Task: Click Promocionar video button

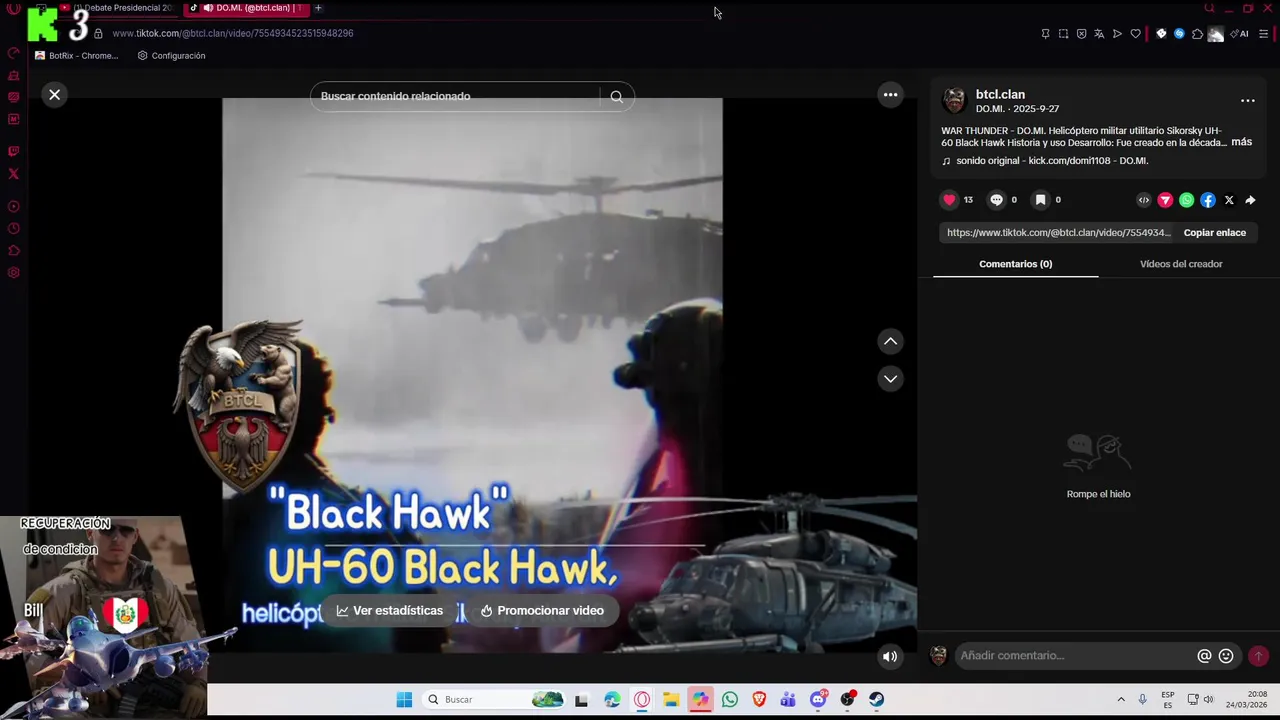Action: (542, 611)
